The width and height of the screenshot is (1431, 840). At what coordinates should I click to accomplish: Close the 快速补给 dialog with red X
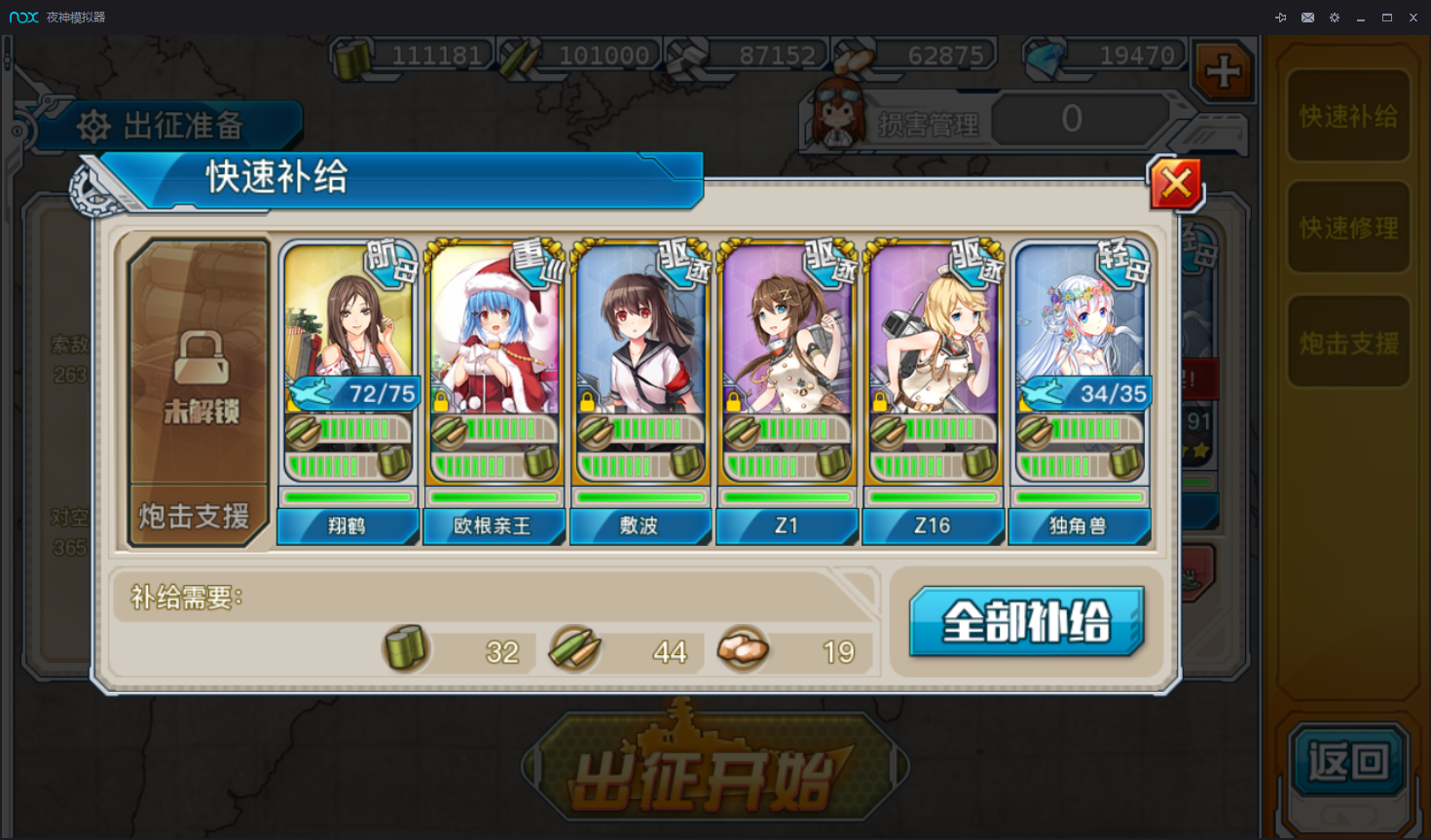click(1176, 183)
